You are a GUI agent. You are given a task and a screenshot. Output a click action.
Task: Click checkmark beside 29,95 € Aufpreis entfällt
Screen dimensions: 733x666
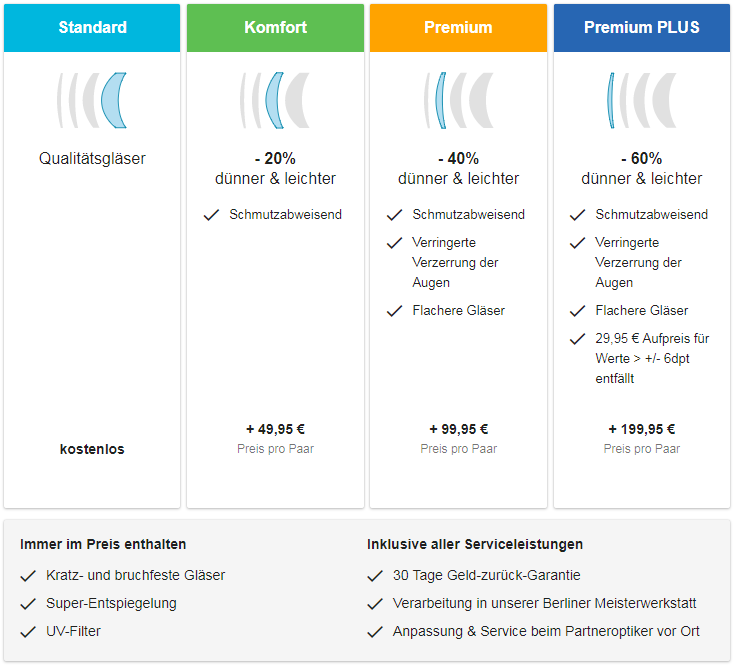tap(578, 339)
